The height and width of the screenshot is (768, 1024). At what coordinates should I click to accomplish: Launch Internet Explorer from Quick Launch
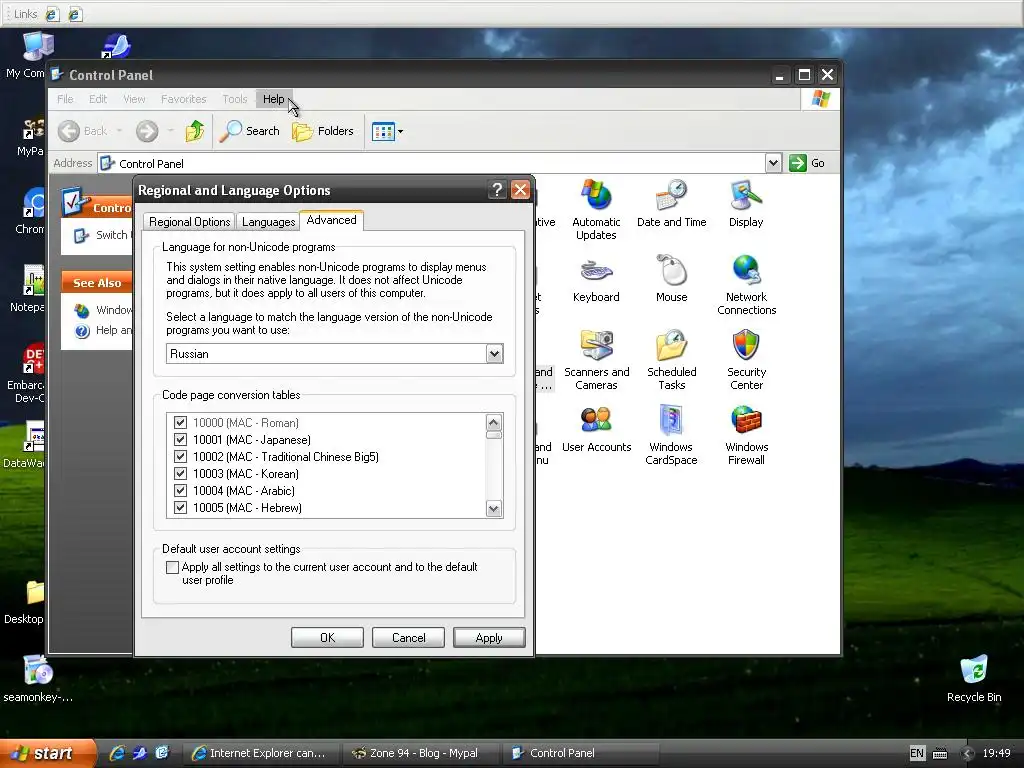pos(117,753)
